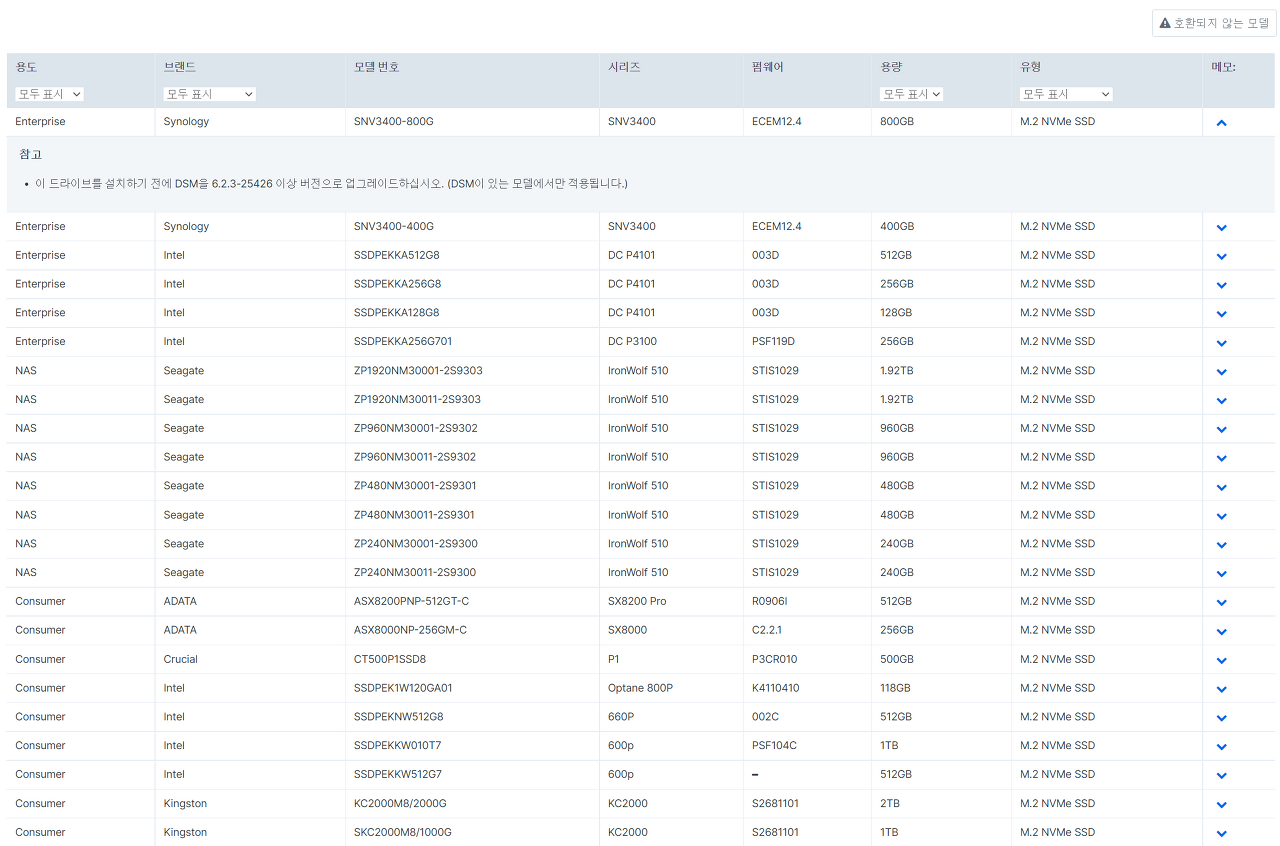Expand note for SNV3400-400G row
Image resolution: width=1280 pixels, height=846 pixels.
[x=1221, y=227]
